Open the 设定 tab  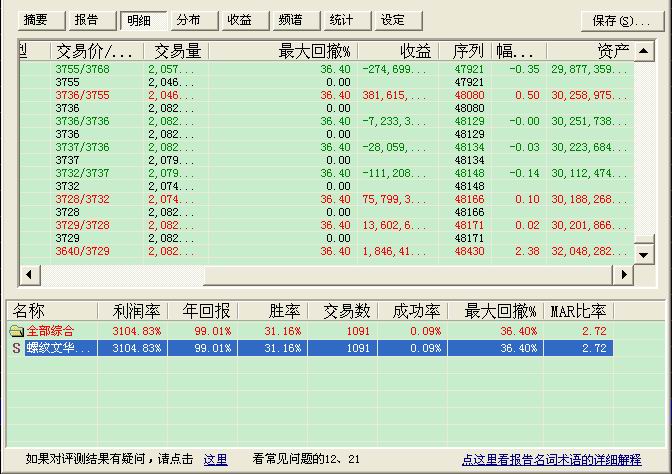(399, 20)
